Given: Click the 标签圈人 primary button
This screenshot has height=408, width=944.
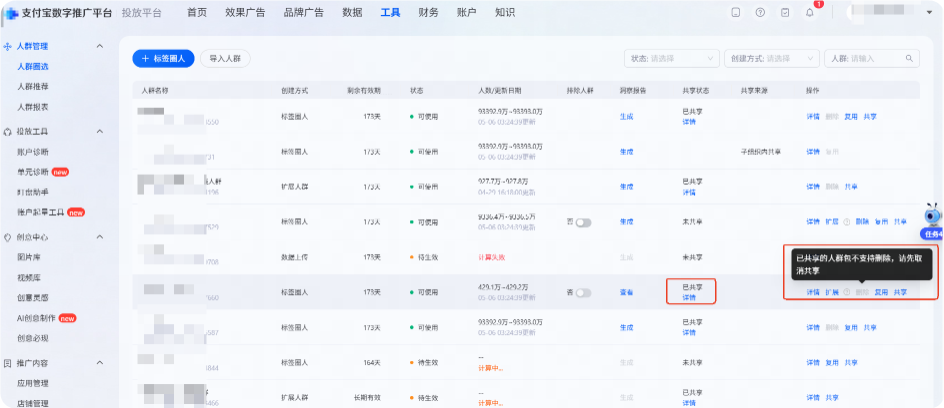Looking at the screenshot, I should (164, 58).
